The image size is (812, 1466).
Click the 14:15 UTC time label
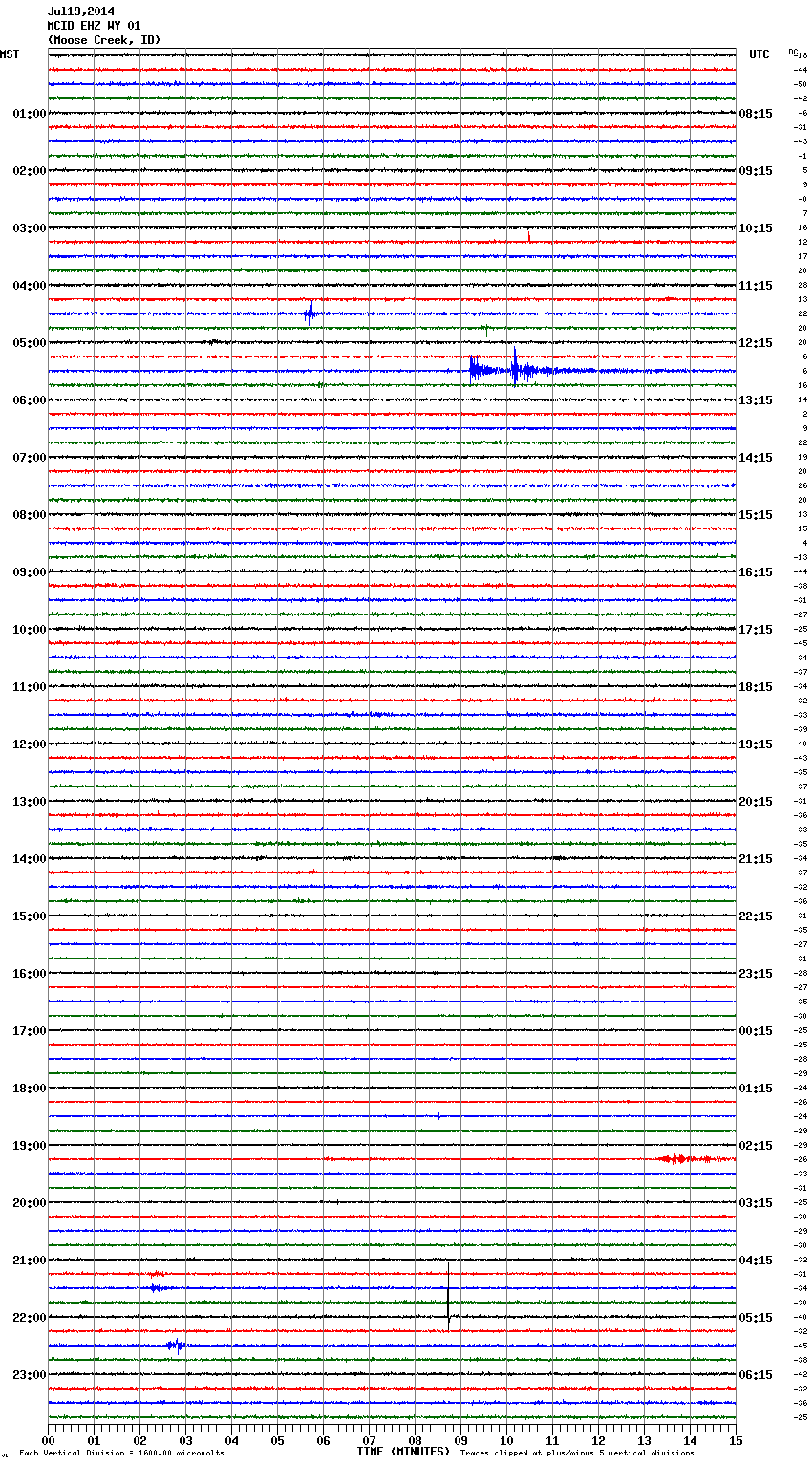click(756, 458)
